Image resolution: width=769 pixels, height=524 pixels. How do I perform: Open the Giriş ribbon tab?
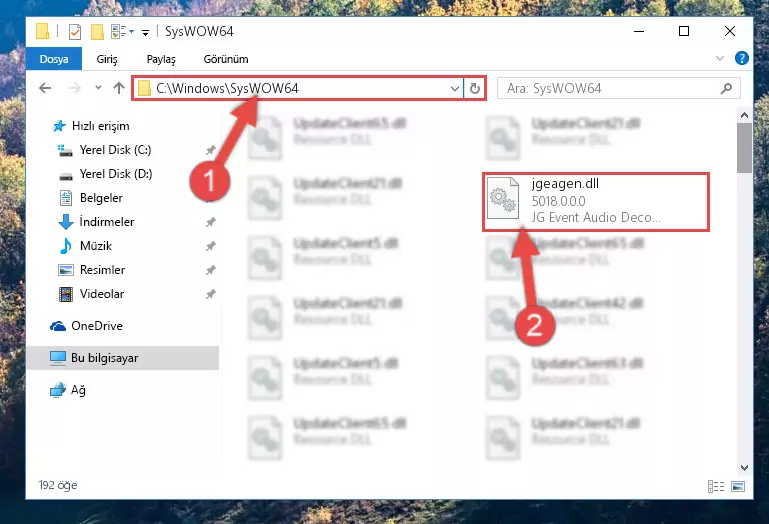(107, 59)
